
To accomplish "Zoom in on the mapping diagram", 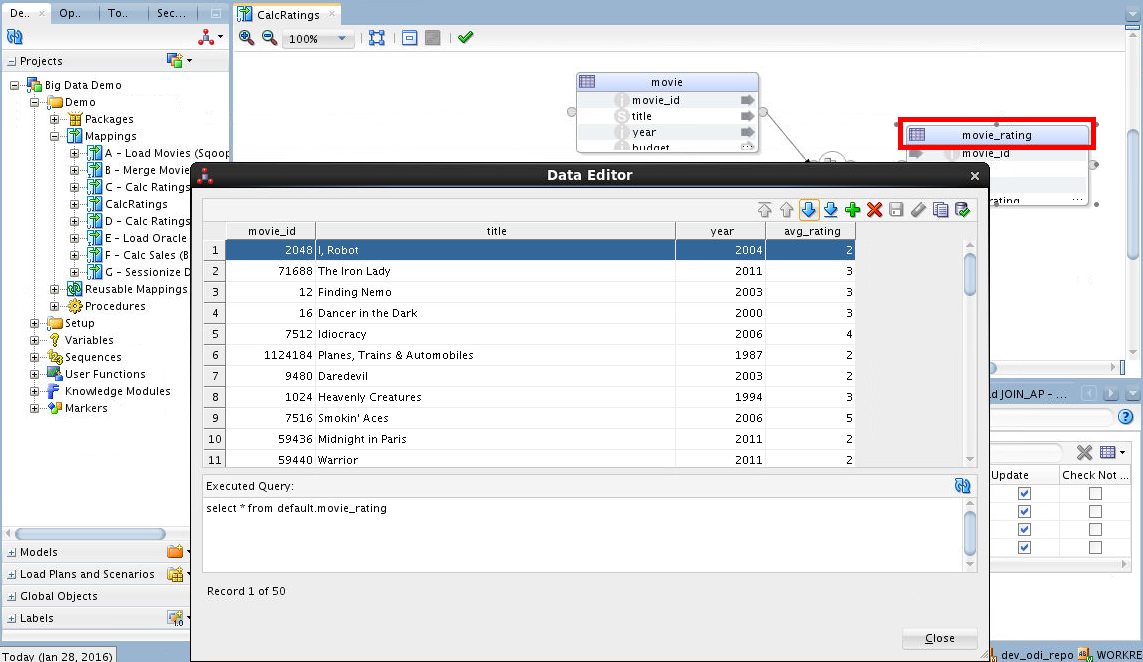I will tap(245, 37).
